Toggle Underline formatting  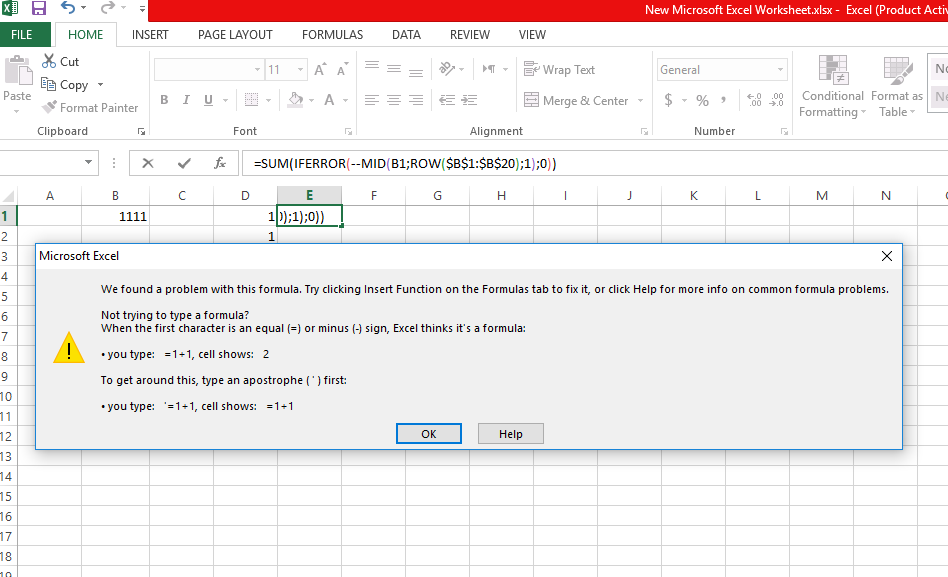tap(208, 100)
